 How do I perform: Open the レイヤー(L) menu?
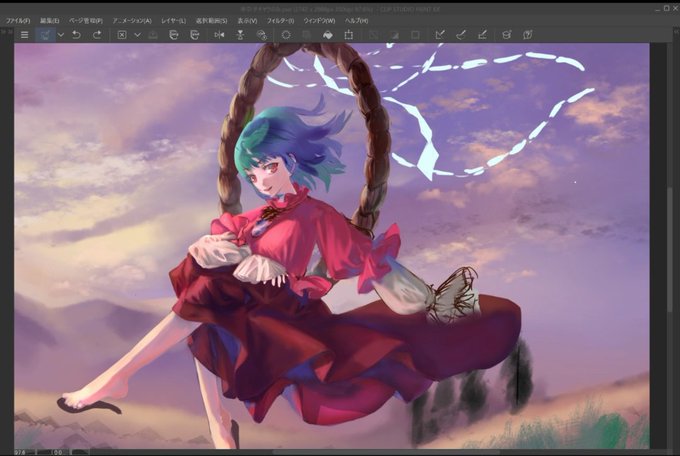tap(173, 21)
